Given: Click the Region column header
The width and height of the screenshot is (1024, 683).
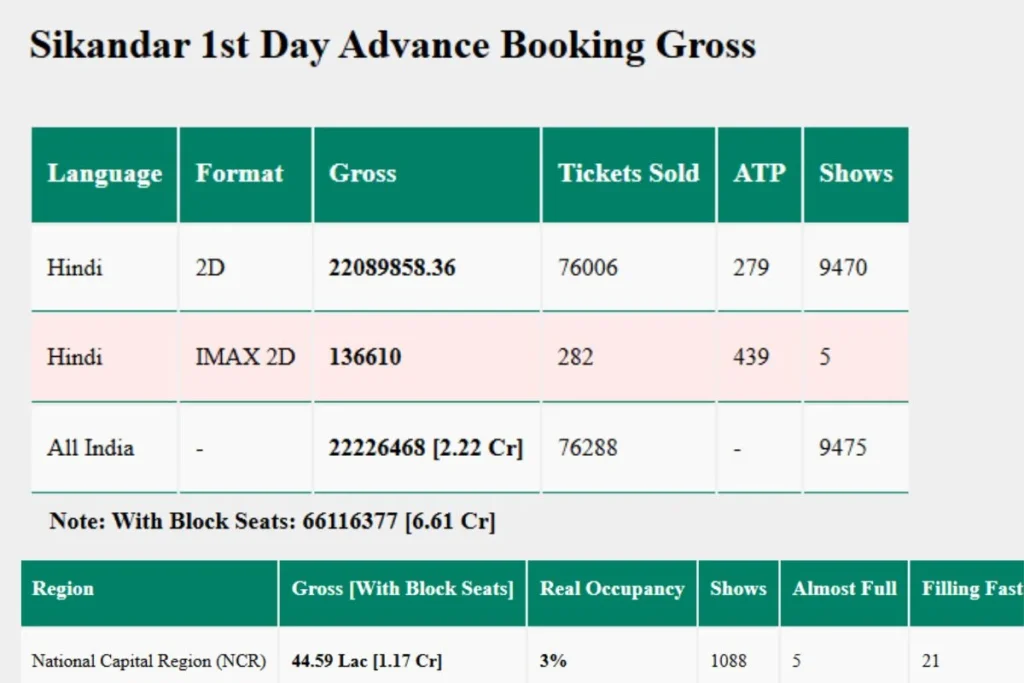Looking at the screenshot, I should 63,589.
